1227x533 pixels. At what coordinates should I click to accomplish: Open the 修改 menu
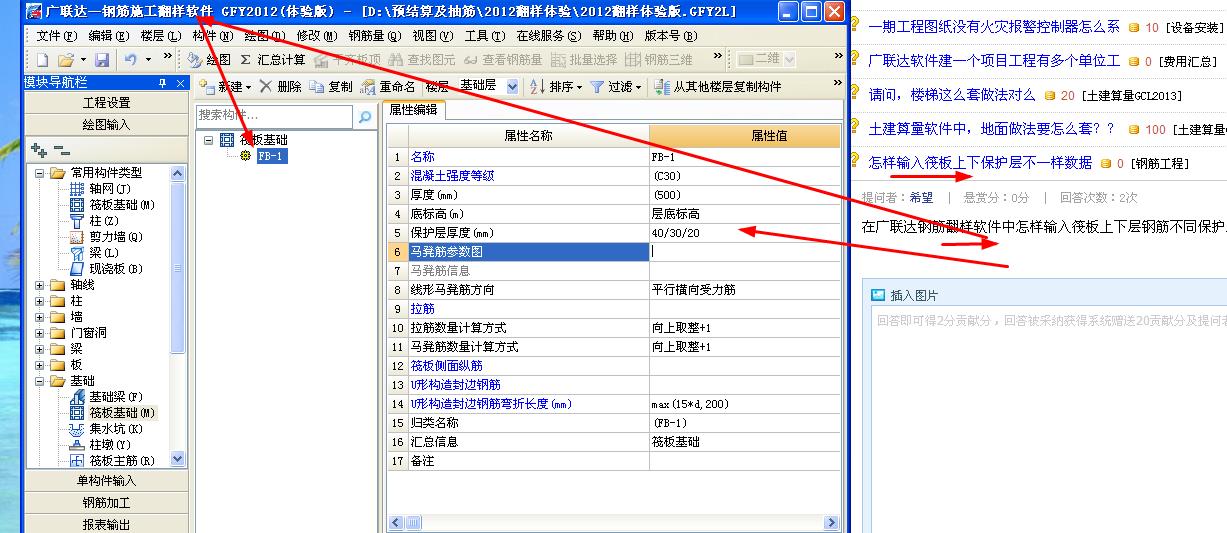point(315,35)
